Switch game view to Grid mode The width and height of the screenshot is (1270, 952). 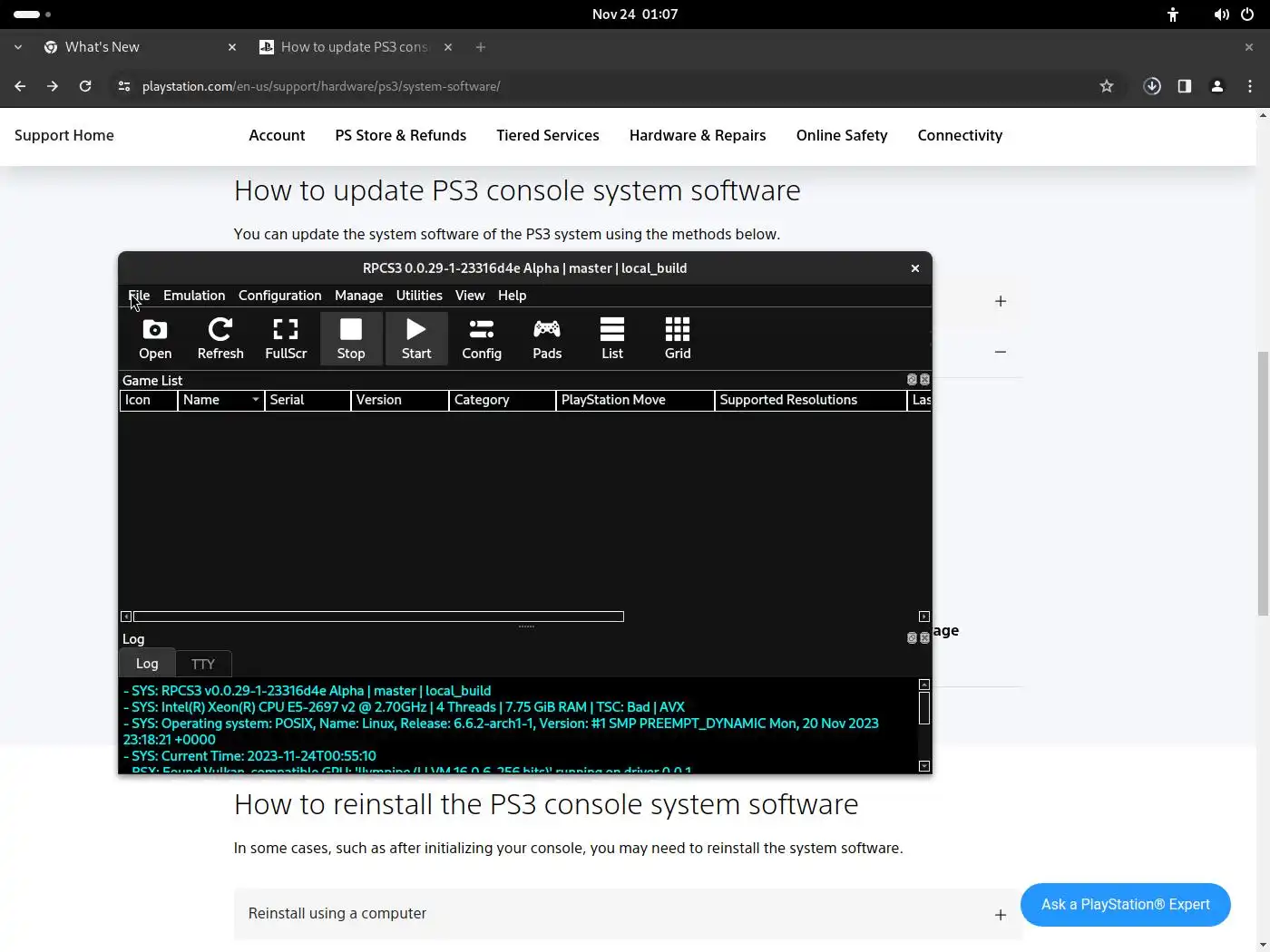click(x=678, y=338)
